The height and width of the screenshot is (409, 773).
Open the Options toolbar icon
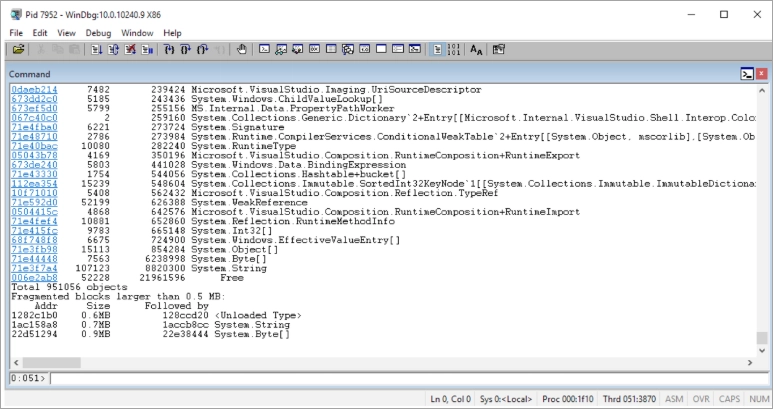(x=499, y=49)
